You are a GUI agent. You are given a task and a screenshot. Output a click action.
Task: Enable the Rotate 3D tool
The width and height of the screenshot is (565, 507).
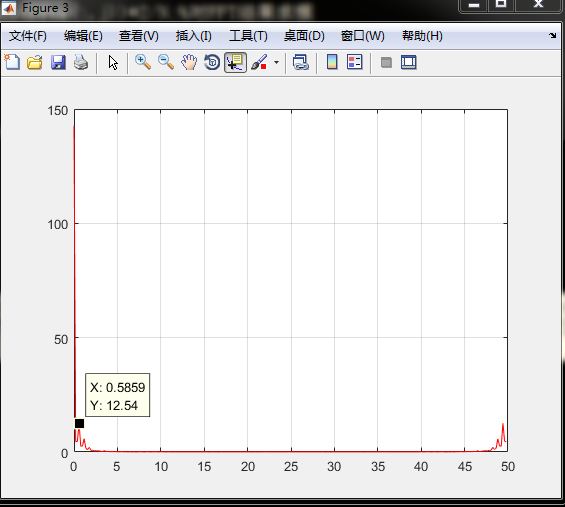pyautogui.click(x=212, y=62)
